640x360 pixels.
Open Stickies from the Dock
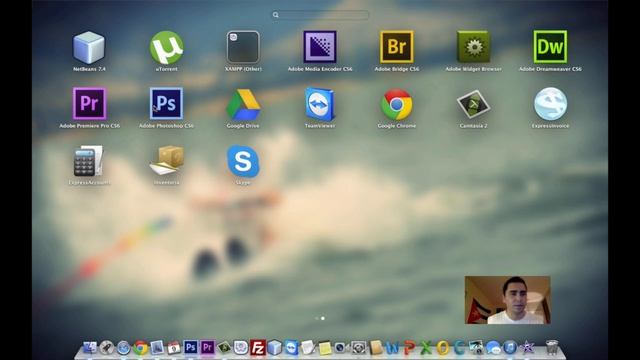tap(325, 348)
